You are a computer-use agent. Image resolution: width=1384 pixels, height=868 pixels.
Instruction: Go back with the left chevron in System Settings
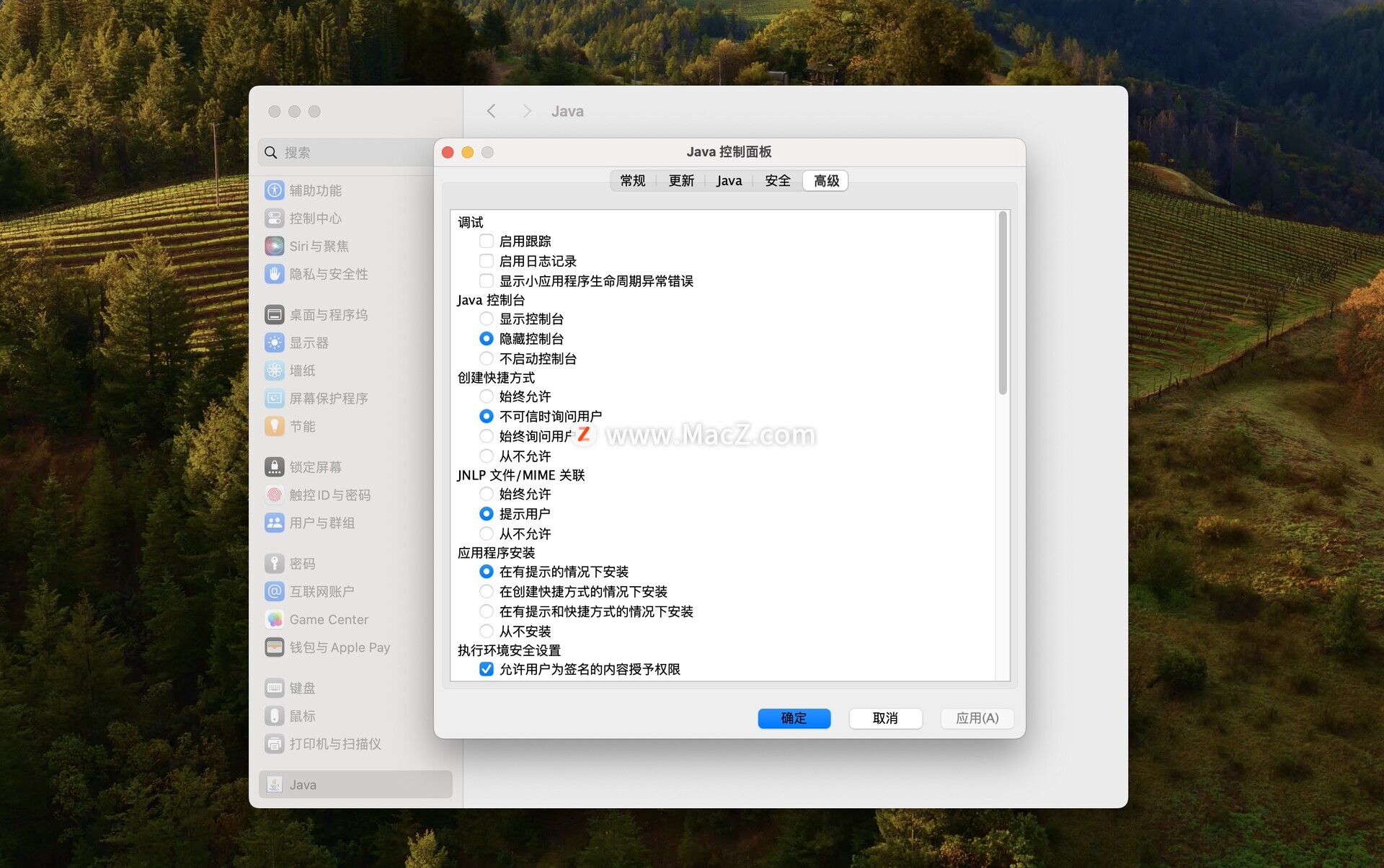[x=491, y=111]
